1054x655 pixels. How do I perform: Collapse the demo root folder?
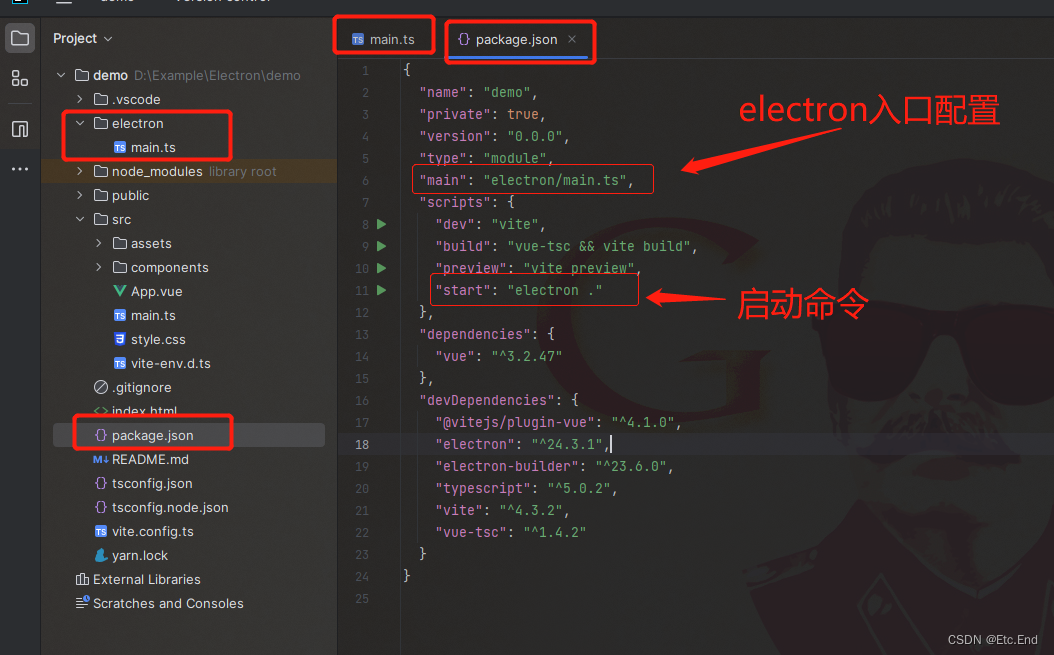click(x=61, y=75)
